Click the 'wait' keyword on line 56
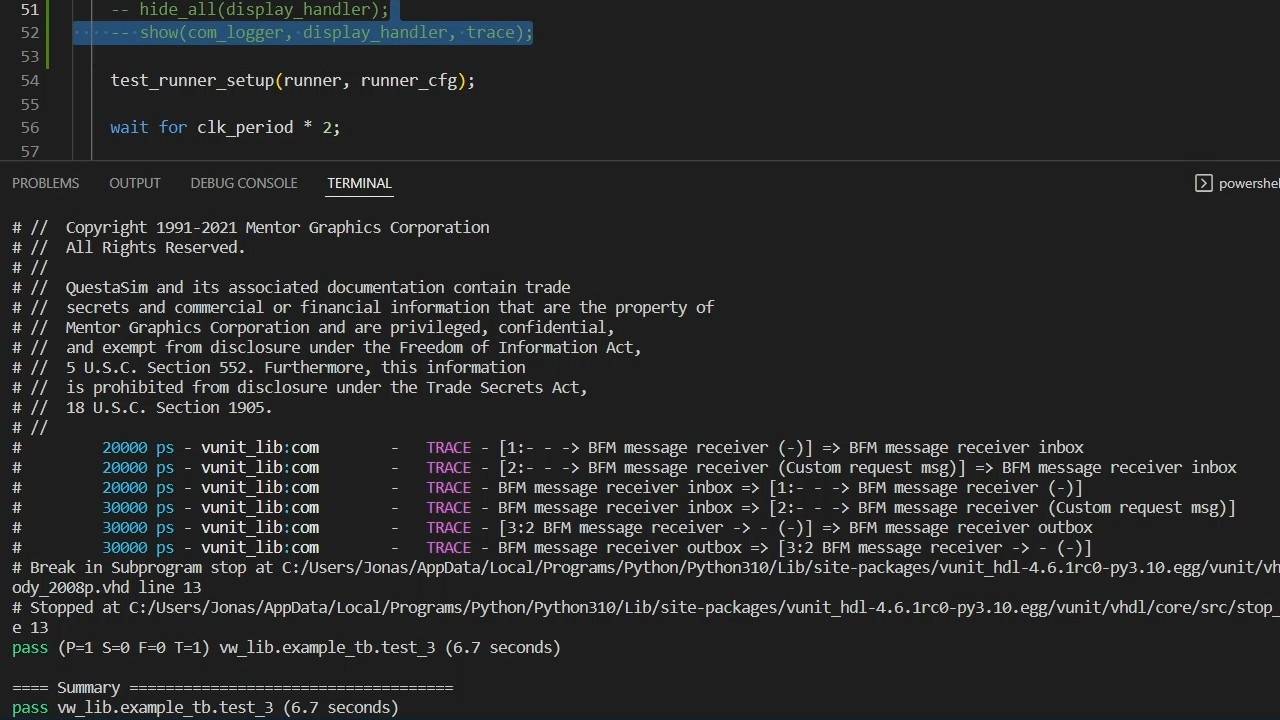 click(130, 127)
